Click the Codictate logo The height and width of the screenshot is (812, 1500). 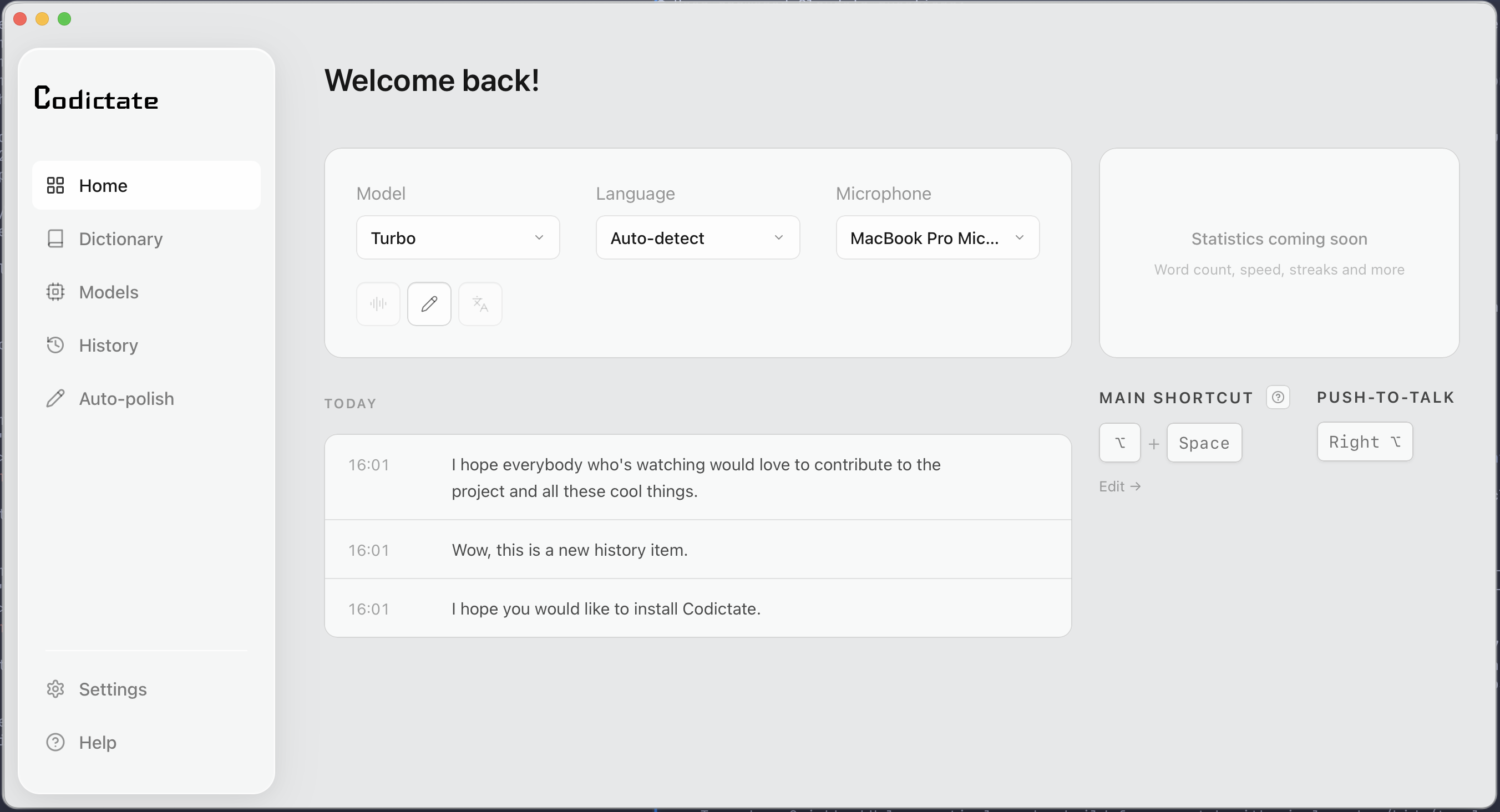pos(96,98)
